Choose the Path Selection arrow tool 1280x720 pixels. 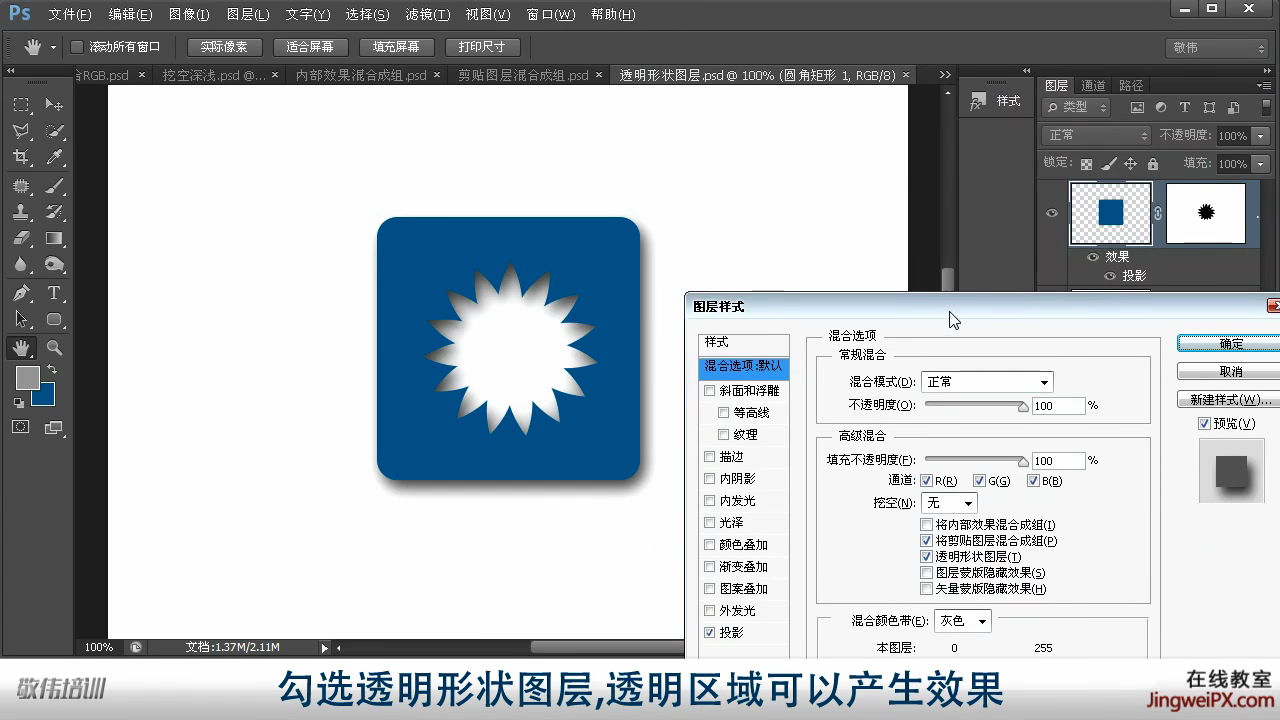tap(21, 319)
